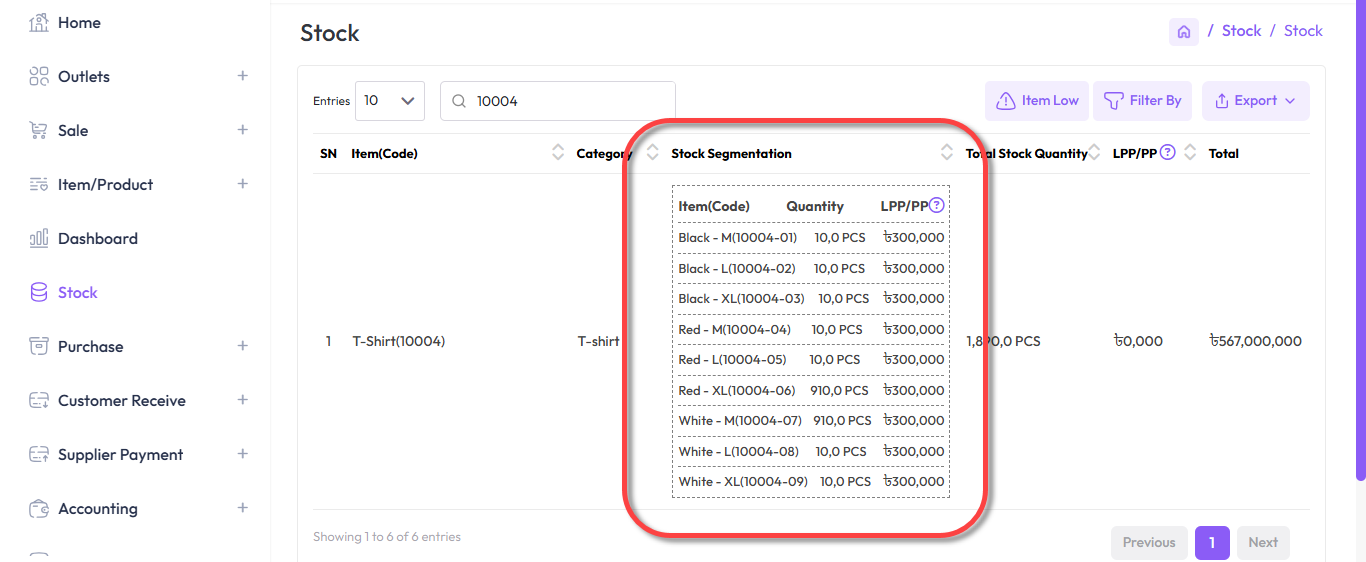Expand the Item/Product submenu

coord(242,184)
